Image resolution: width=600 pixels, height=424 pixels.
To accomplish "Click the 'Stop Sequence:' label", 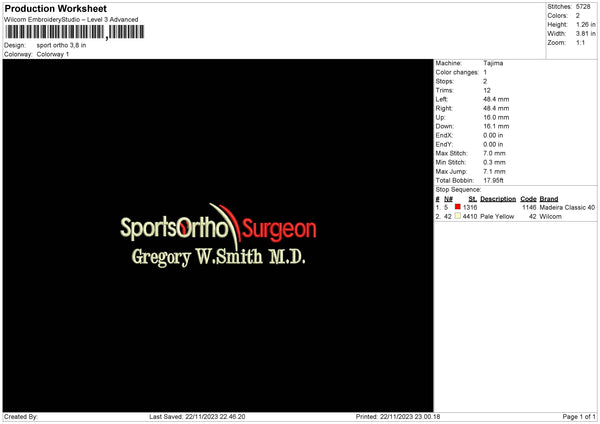I will (x=458, y=190).
